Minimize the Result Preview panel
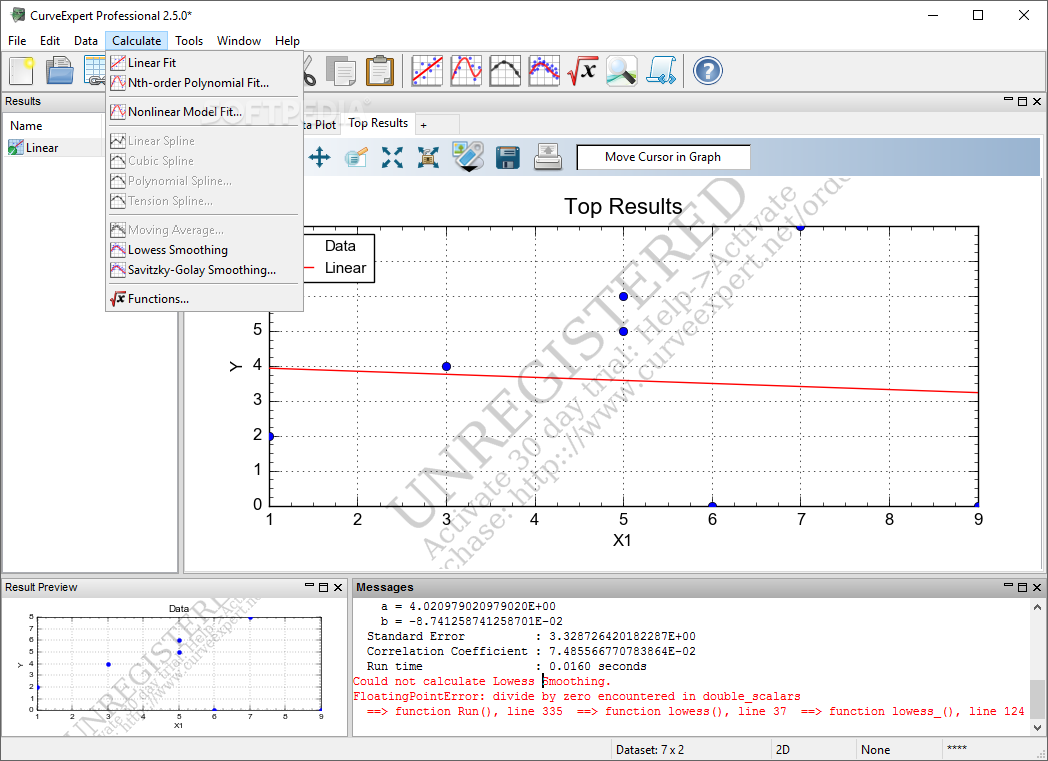The width and height of the screenshot is (1048, 761). pyautogui.click(x=309, y=586)
